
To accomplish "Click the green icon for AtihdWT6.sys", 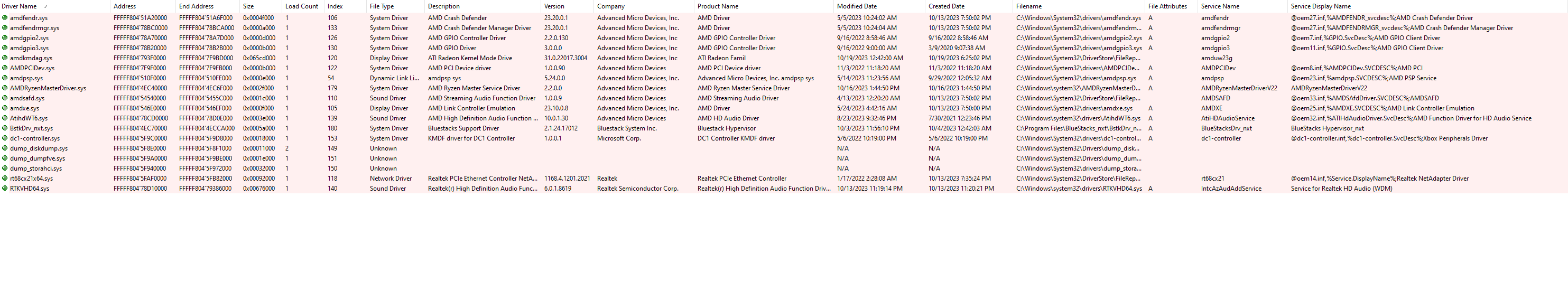I will point(5,118).
